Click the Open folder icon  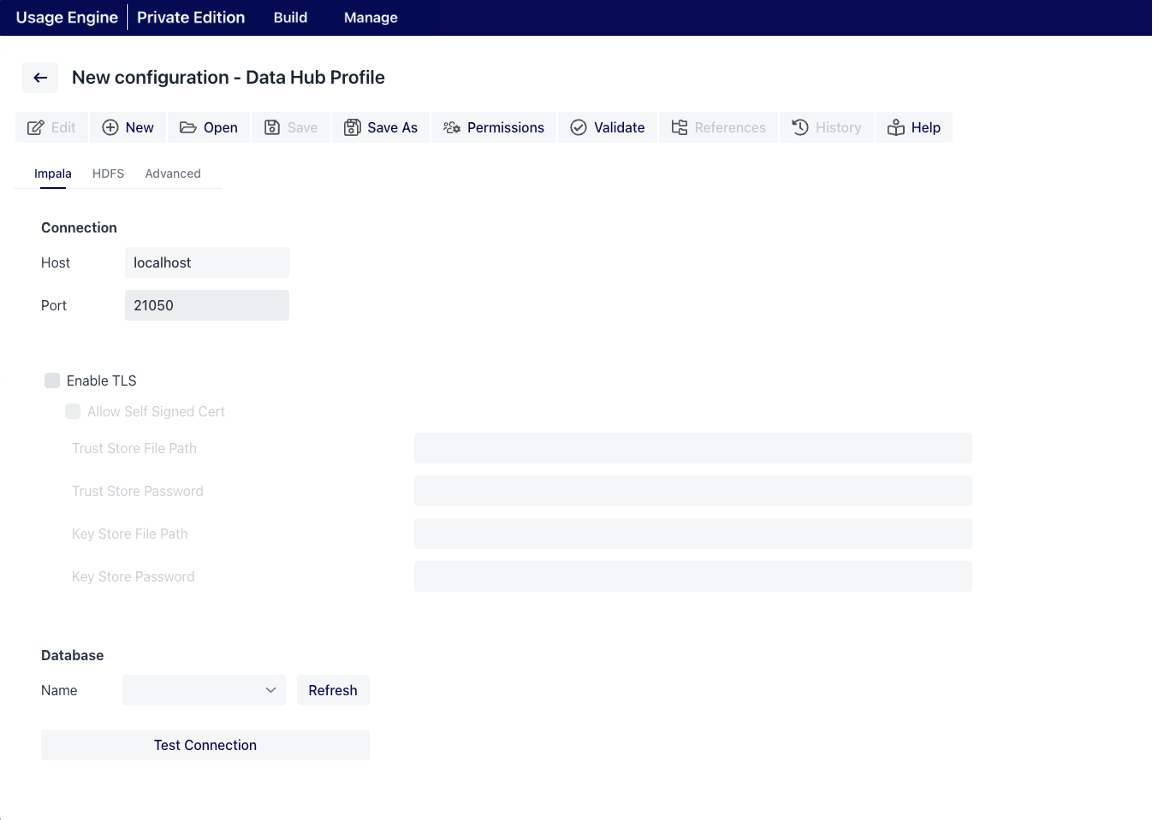click(x=188, y=128)
